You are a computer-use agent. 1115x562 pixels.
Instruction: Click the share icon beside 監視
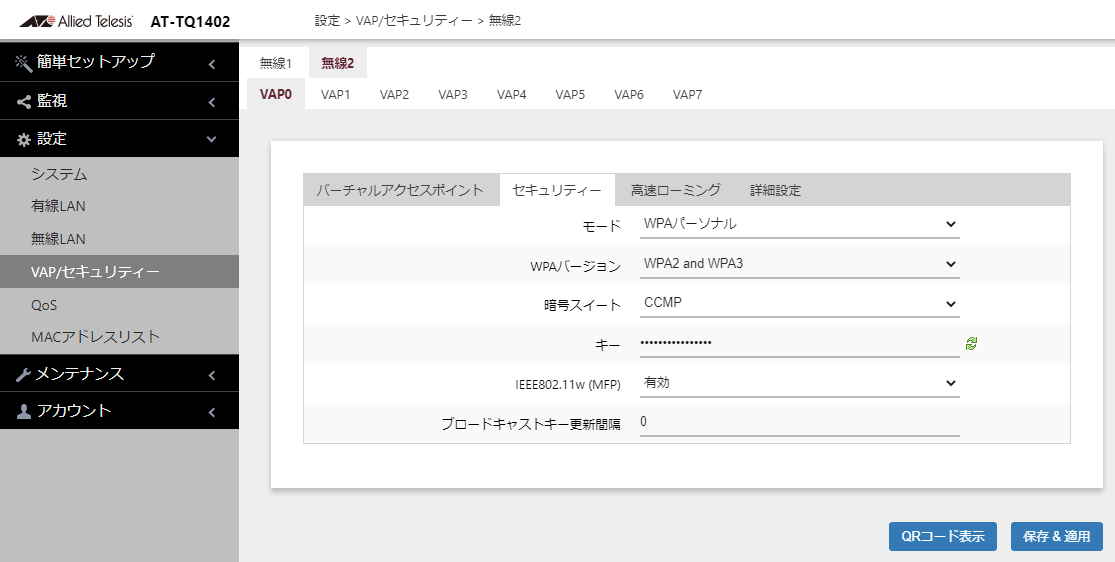[x=24, y=102]
